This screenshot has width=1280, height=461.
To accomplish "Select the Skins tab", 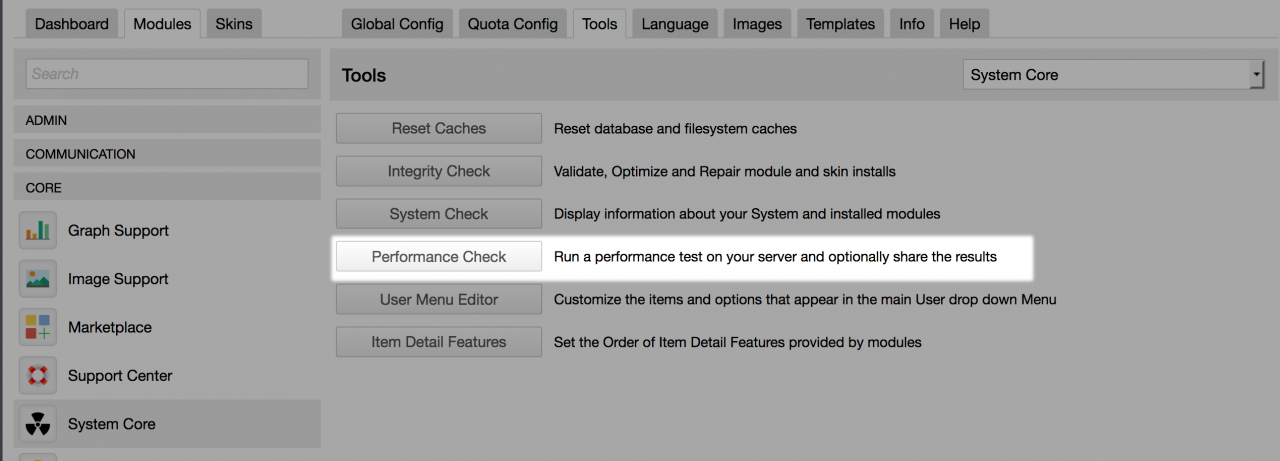I will [234, 24].
